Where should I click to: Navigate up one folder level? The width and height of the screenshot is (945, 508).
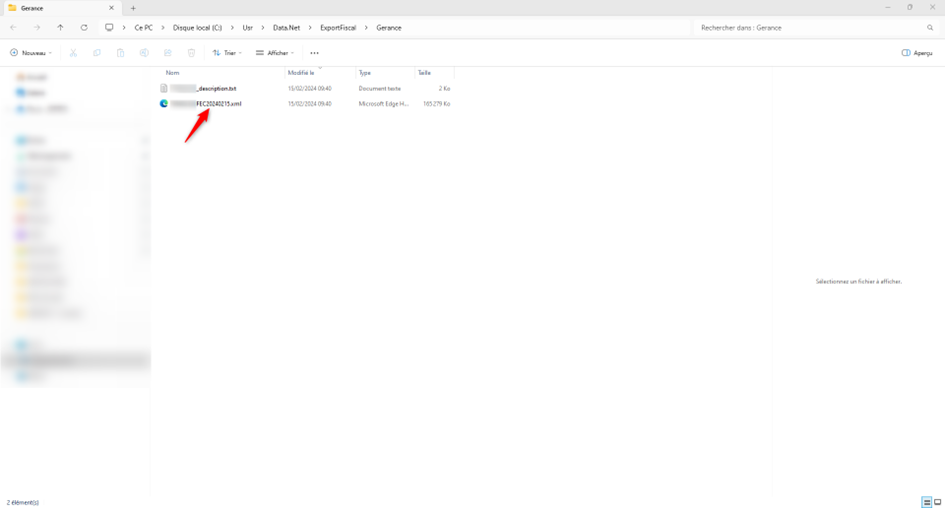[x=60, y=28]
